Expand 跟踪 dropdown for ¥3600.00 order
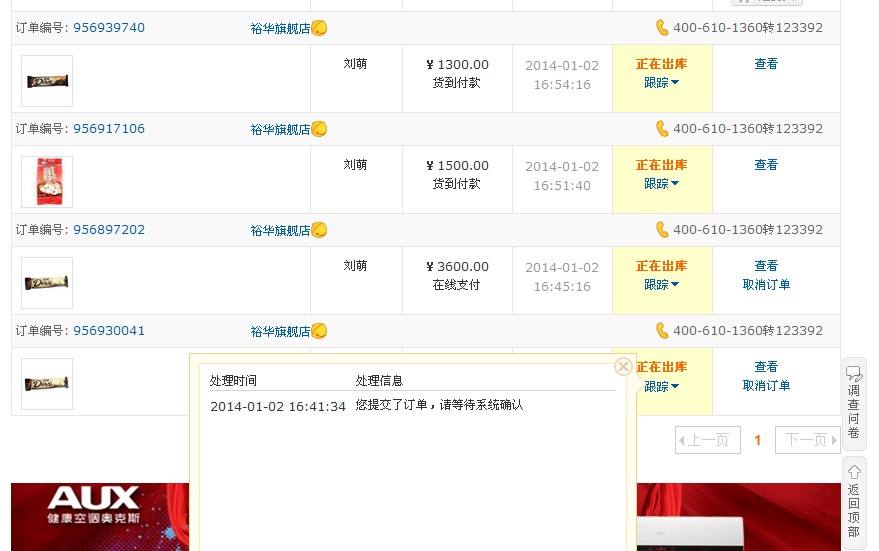This screenshot has height=551, width=879. pyautogui.click(x=661, y=284)
